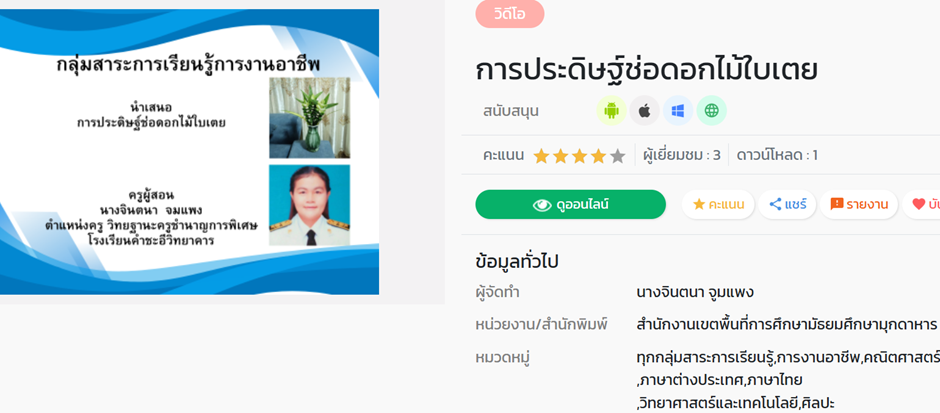Select the first rating star
Viewport: 940px width, 413px height.
[541, 156]
